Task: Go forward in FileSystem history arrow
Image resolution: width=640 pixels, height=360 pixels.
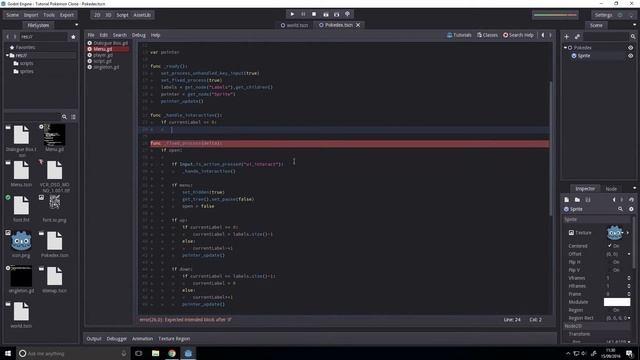Action: [15, 37]
